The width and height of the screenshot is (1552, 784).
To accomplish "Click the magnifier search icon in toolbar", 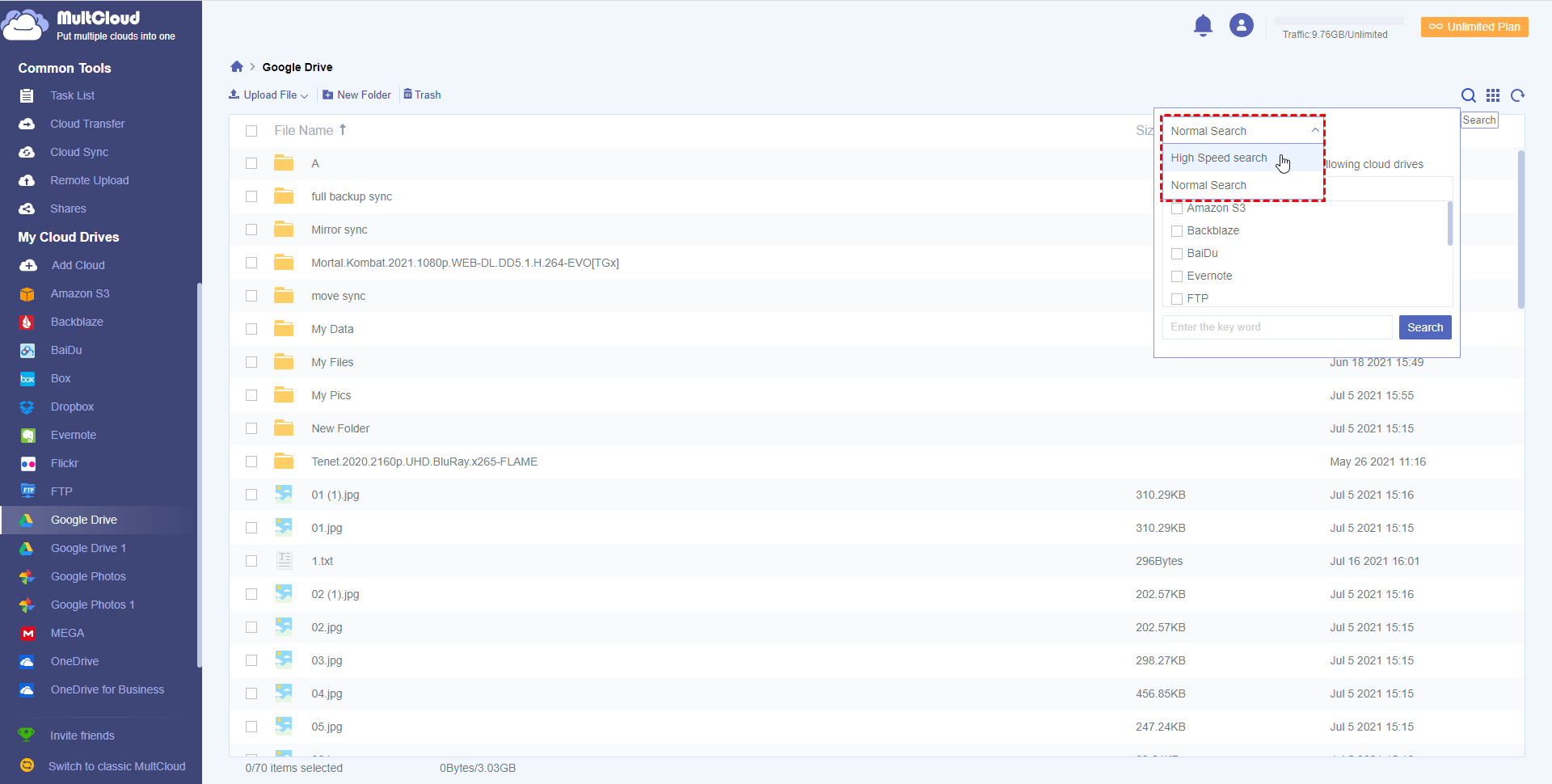I will [x=1469, y=95].
